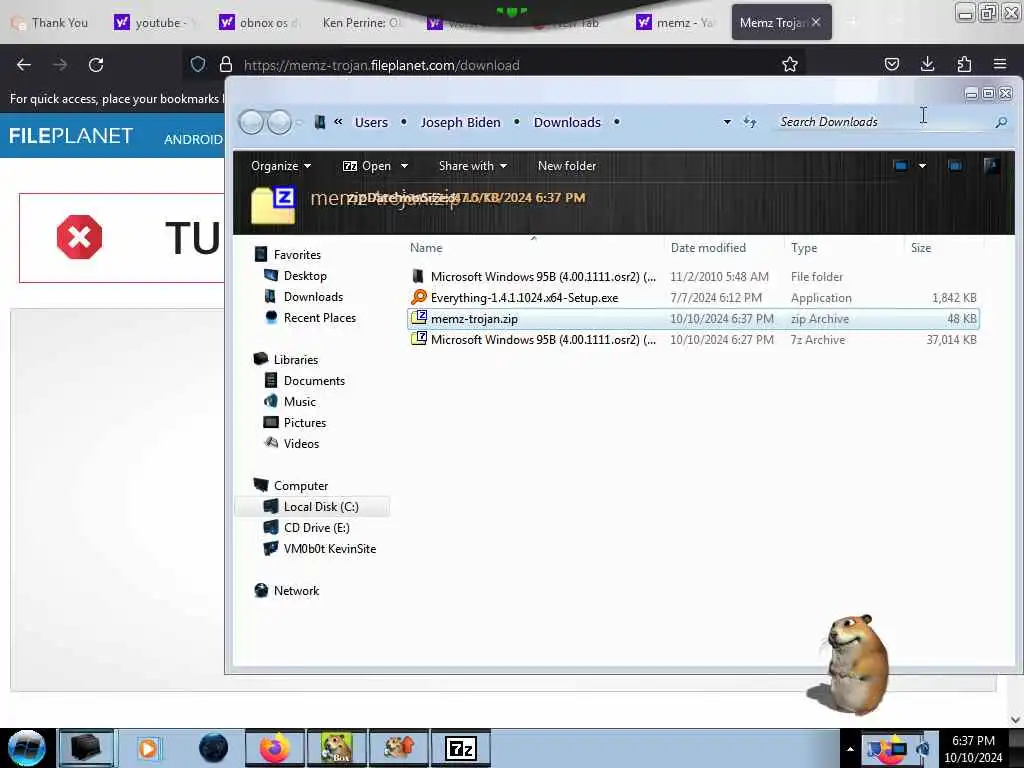The image size is (1024, 768).
Task: Expand the recent pages dropdown arrow
Action: pos(300,122)
